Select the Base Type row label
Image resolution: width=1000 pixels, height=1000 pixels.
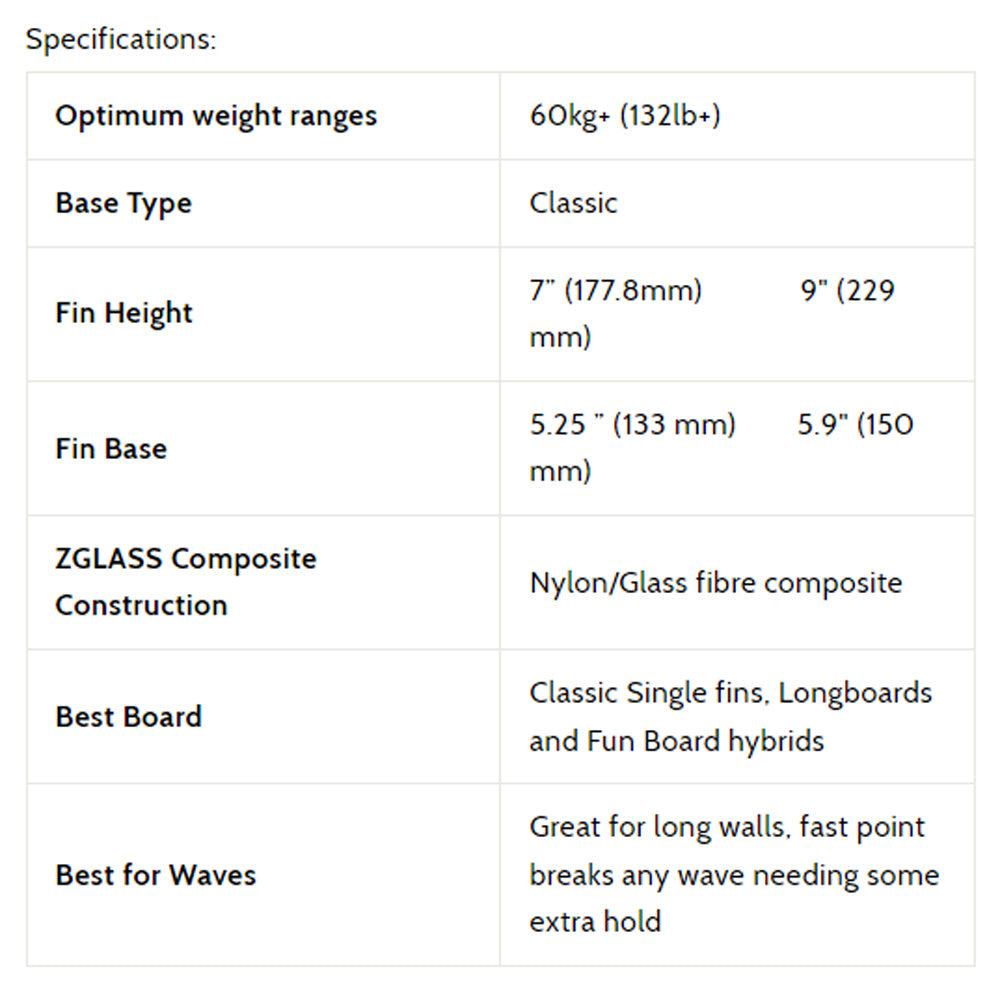[x=123, y=203]
